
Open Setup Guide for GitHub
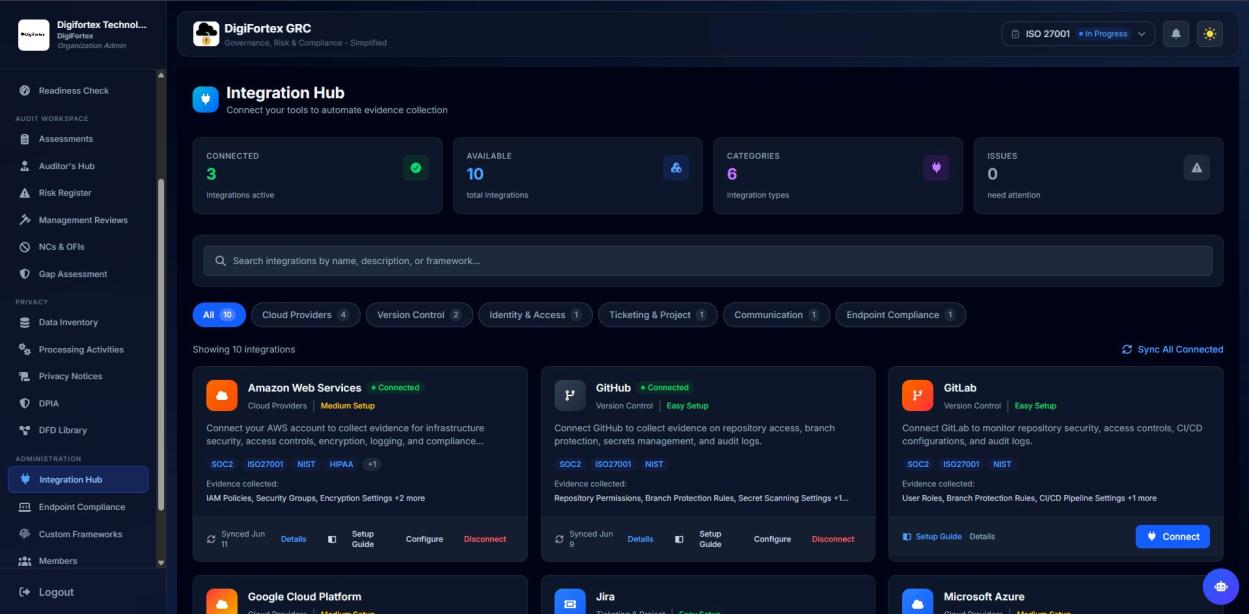pyautogui.click(x=701, y=539)
